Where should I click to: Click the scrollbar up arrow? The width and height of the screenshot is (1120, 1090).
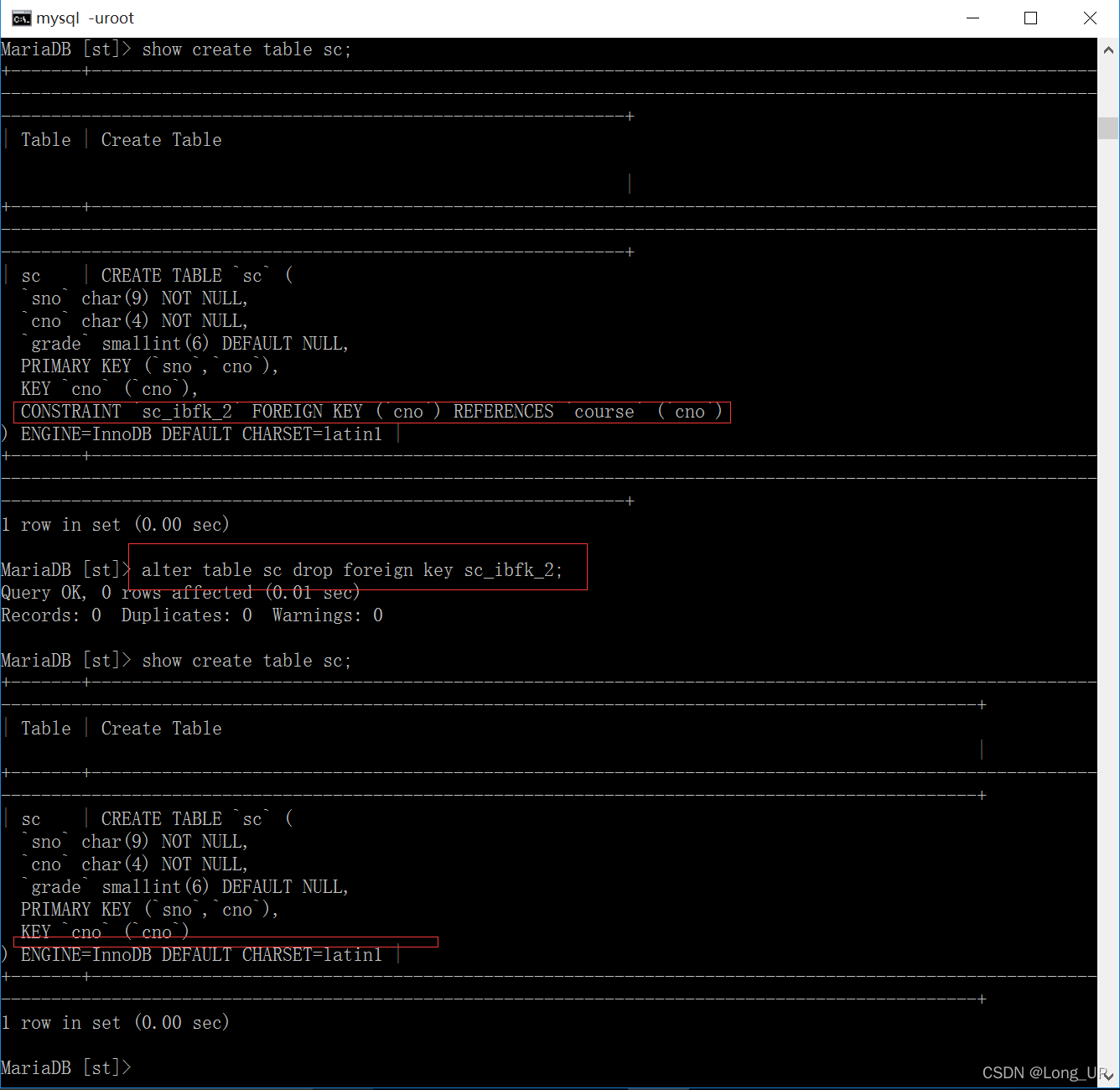coord(1108,49)
